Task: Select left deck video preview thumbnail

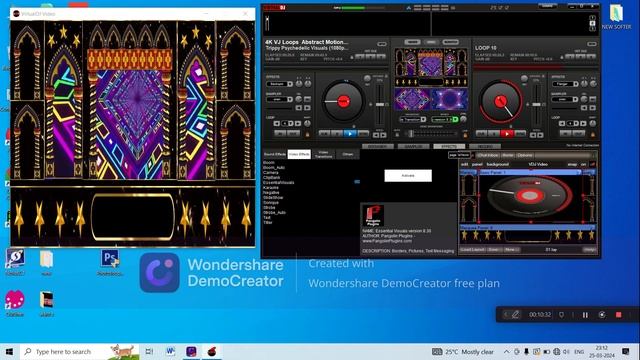Action: (x=412, y=99)
